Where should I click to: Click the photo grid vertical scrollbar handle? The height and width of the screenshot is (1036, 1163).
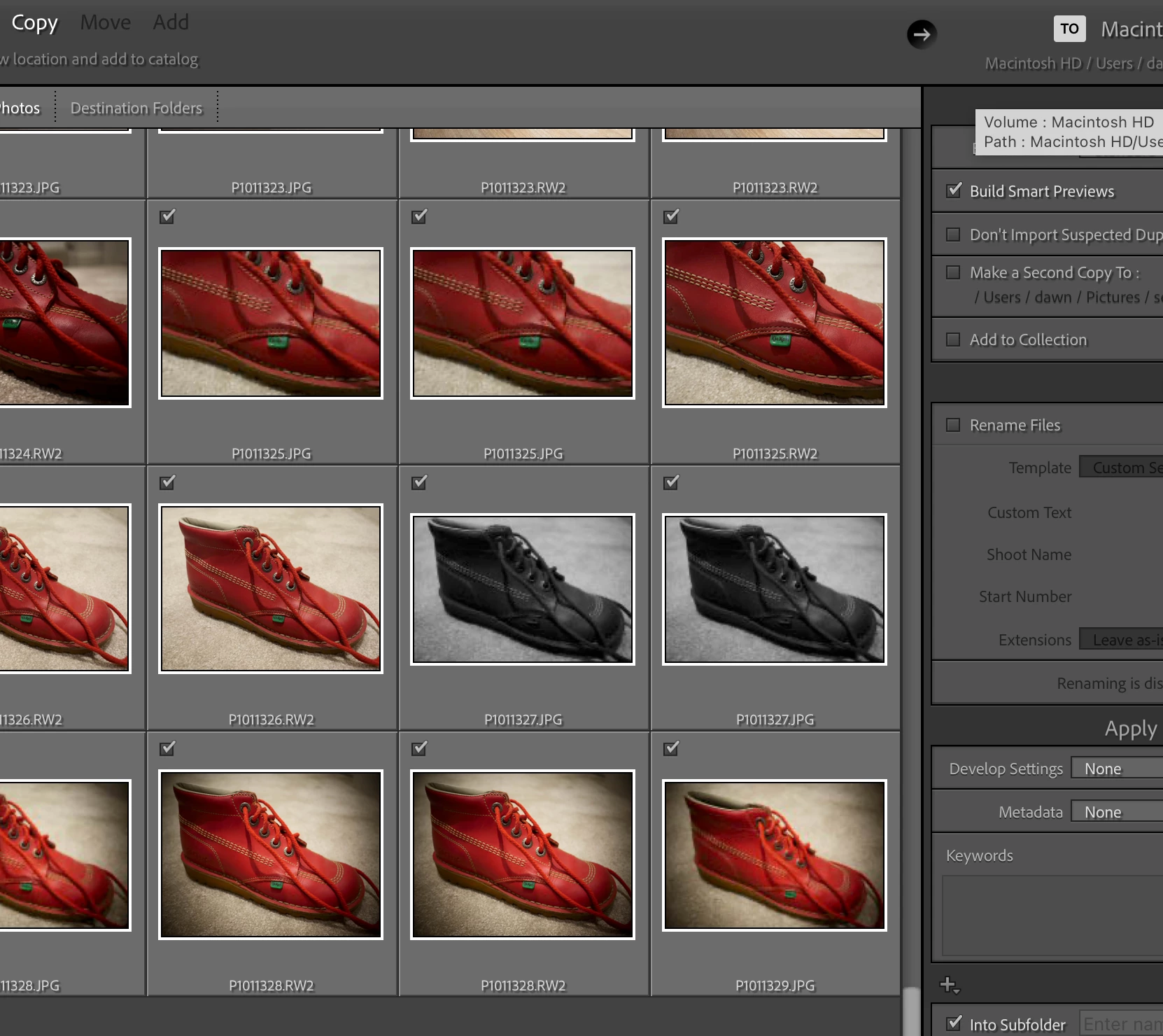tap(911, 1011)
